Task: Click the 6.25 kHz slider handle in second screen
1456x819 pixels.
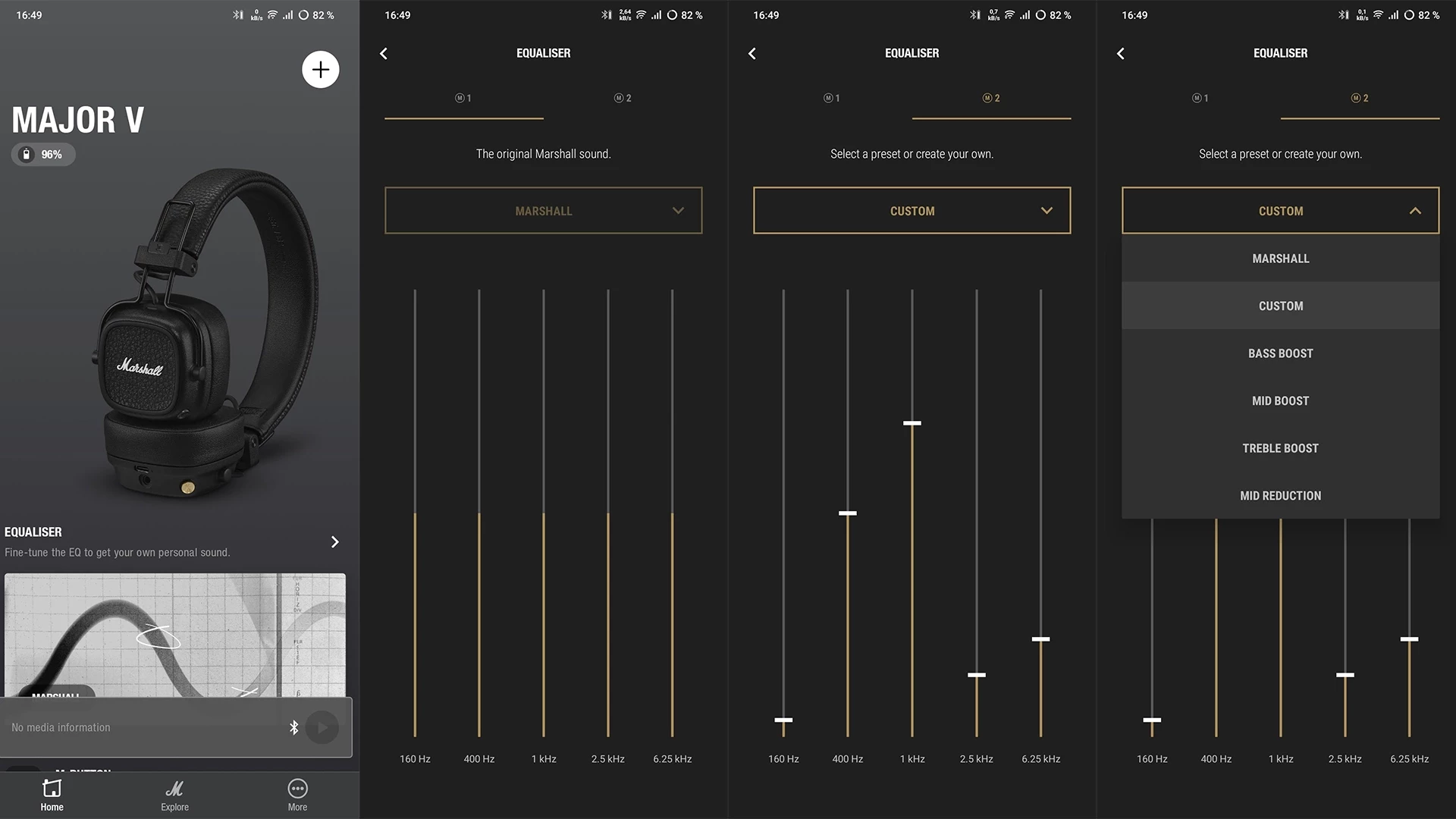Action: (x=1040, y=639)
